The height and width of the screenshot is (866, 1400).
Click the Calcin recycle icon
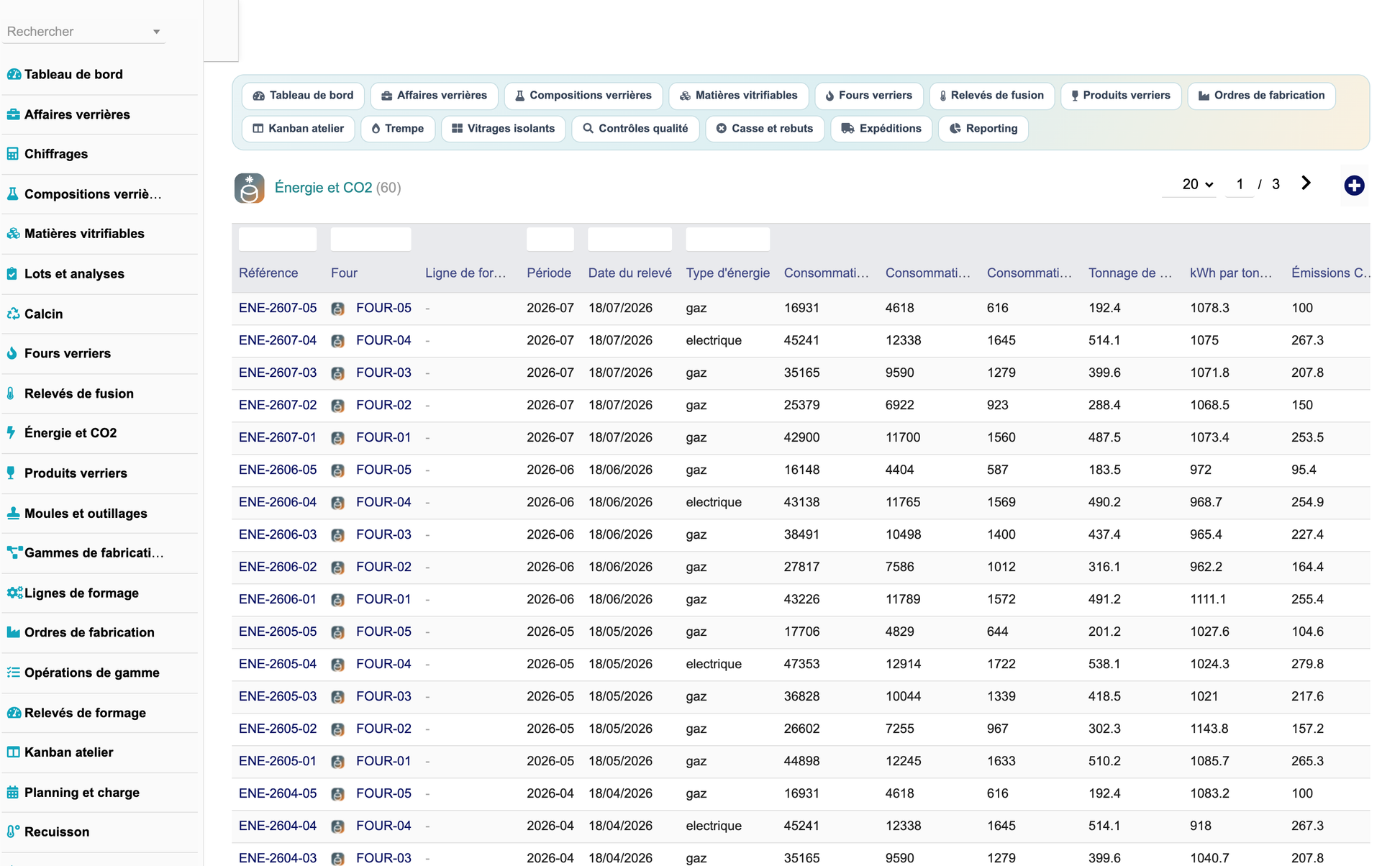13,314
